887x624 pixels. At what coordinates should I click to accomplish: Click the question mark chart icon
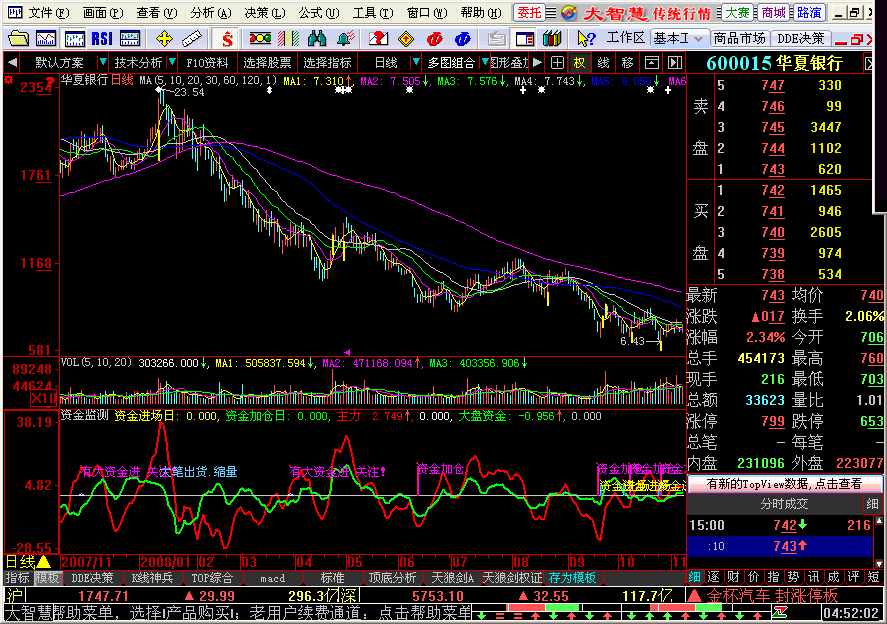coord(378,38)
